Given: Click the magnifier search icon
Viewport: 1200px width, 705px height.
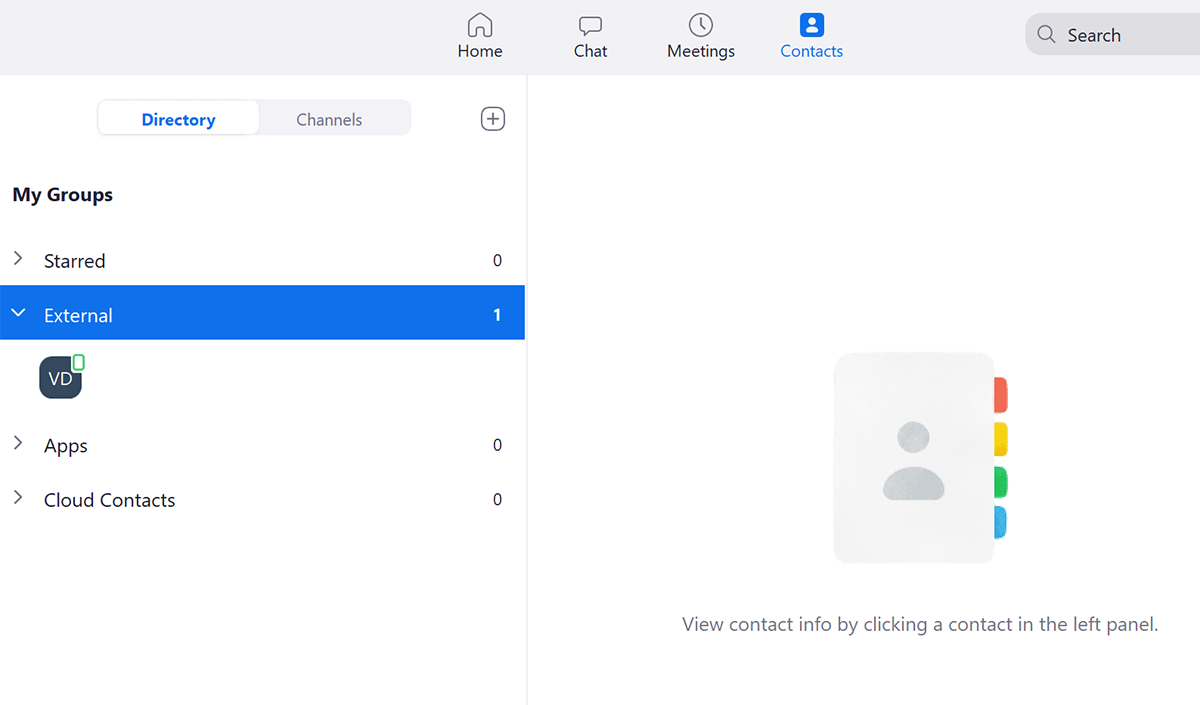Looking at the screenshot, I should pos(1046,35).
